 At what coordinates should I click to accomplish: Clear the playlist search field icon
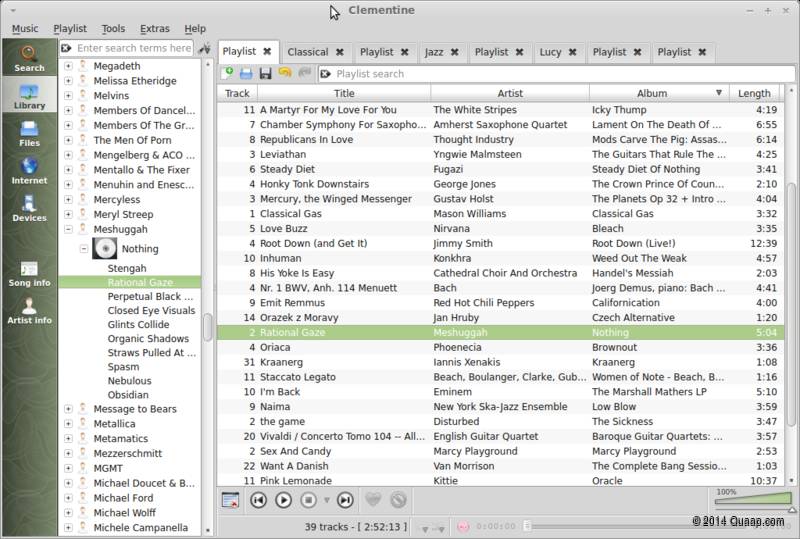(x=325, y=74)
